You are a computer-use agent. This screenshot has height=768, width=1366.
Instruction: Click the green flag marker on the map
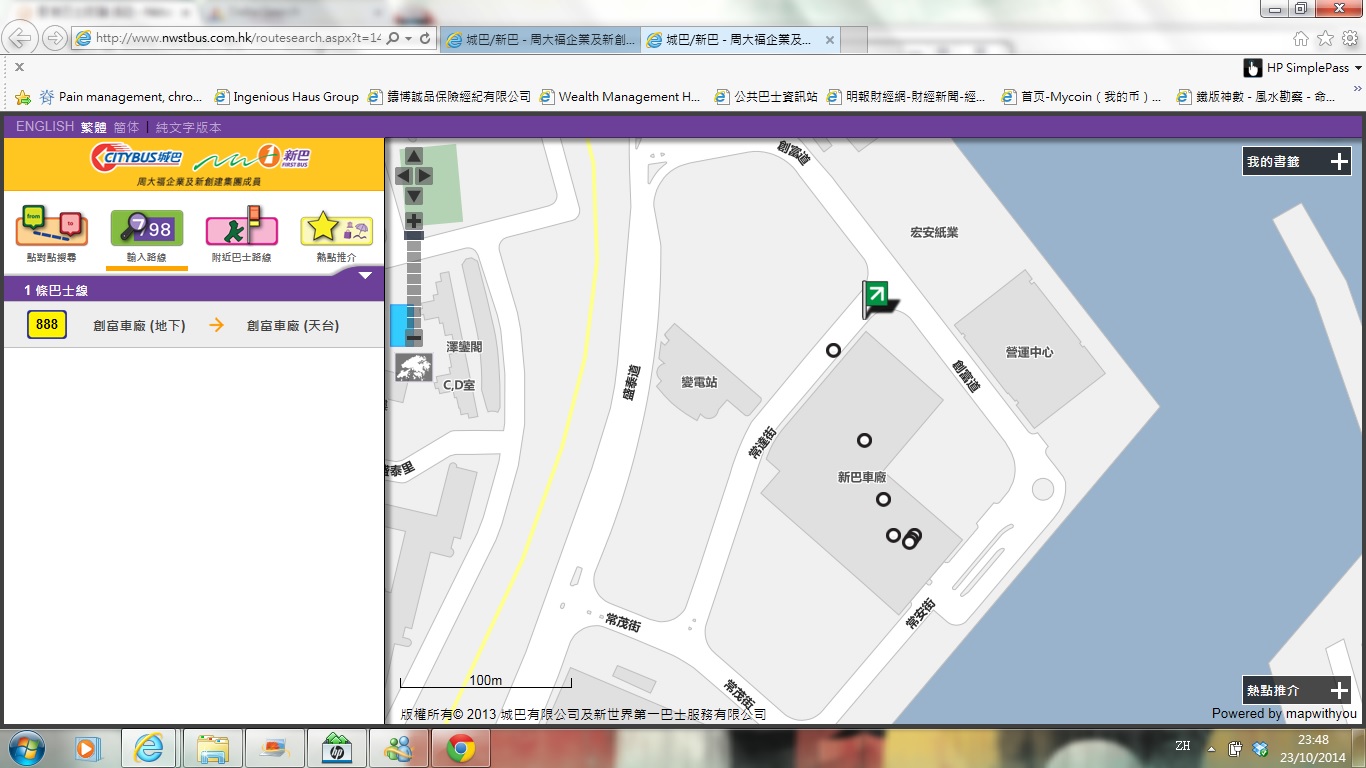pyautogui.click(x=876, y=296)
